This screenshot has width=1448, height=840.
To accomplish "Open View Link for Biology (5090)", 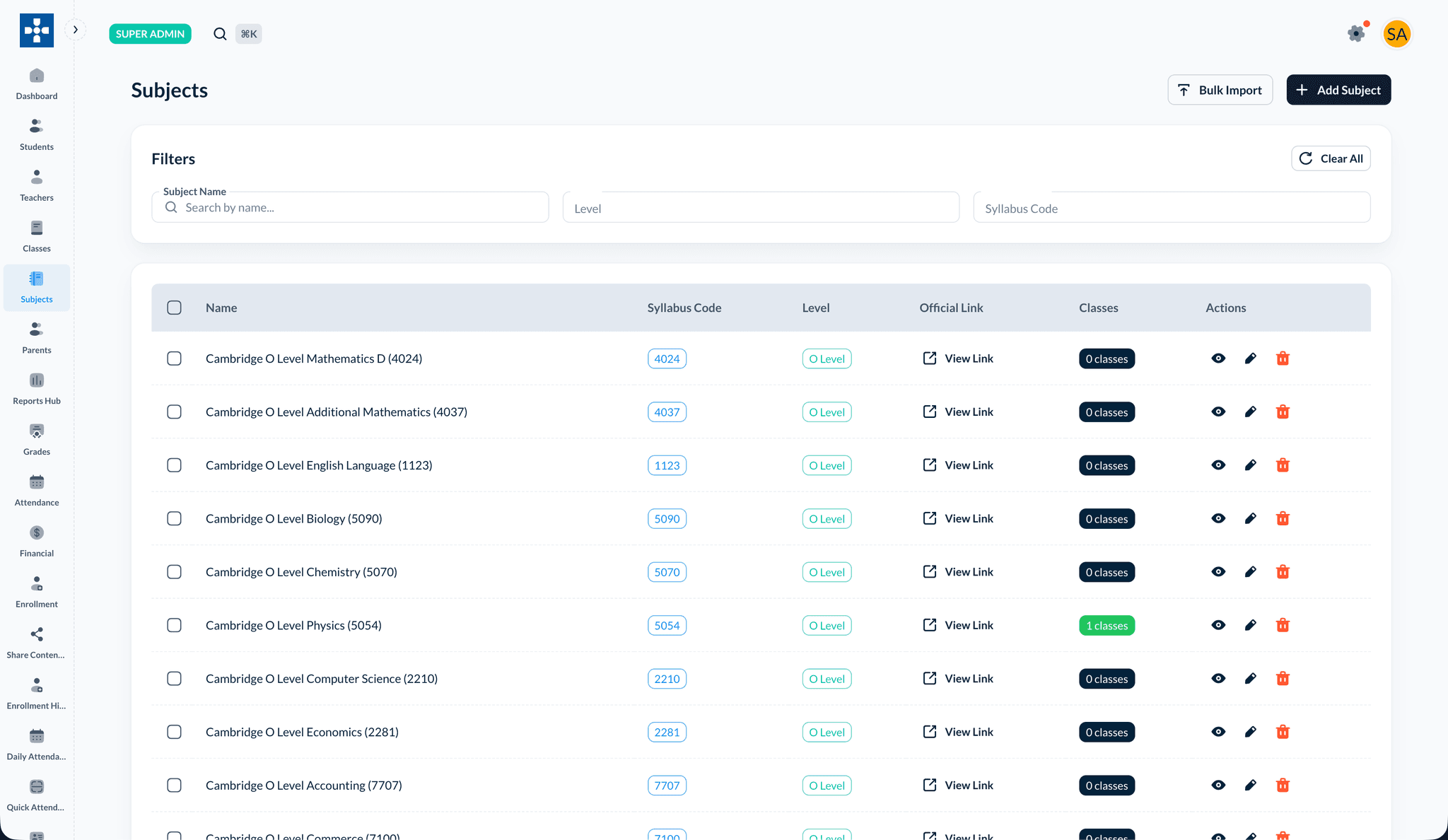I will point(958,518).
